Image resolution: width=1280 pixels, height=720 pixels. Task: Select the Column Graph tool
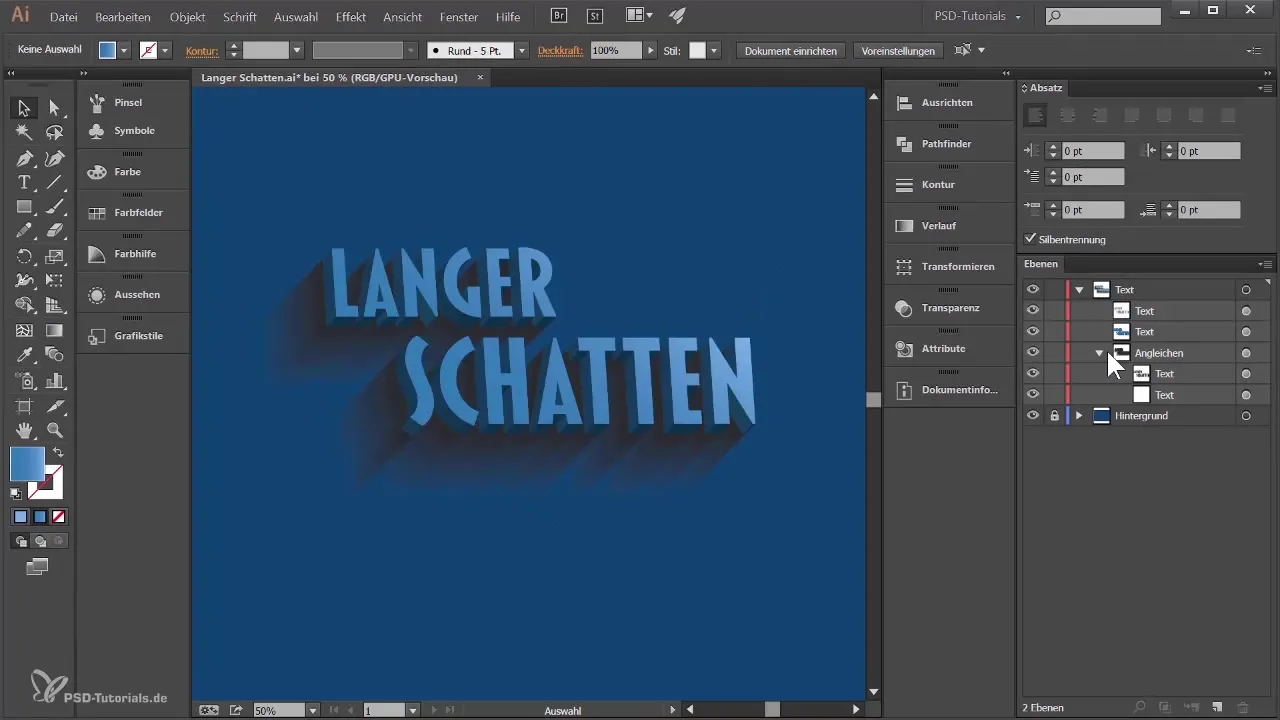(x=55, y=380)
